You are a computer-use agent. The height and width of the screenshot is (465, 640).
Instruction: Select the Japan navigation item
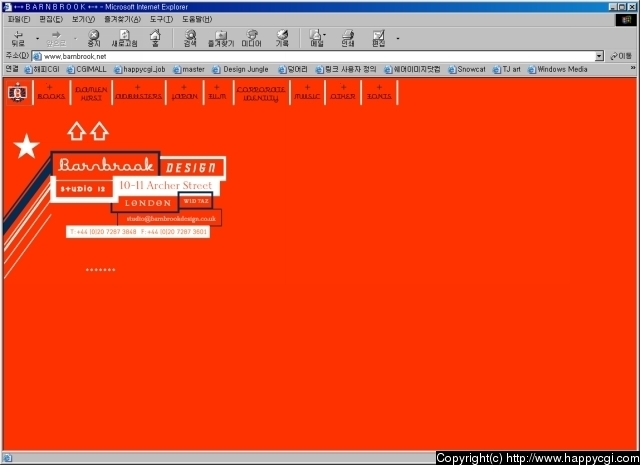[184, 93]
